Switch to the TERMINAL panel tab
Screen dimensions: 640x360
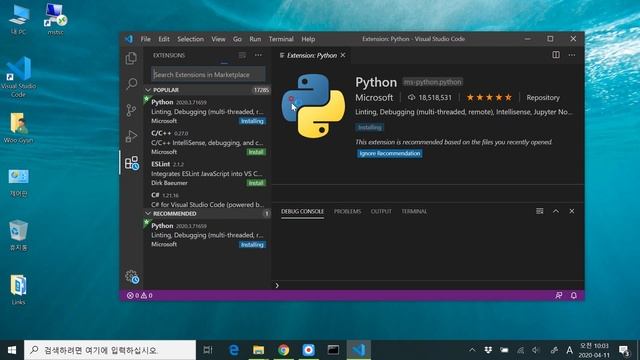click(414, 211)
